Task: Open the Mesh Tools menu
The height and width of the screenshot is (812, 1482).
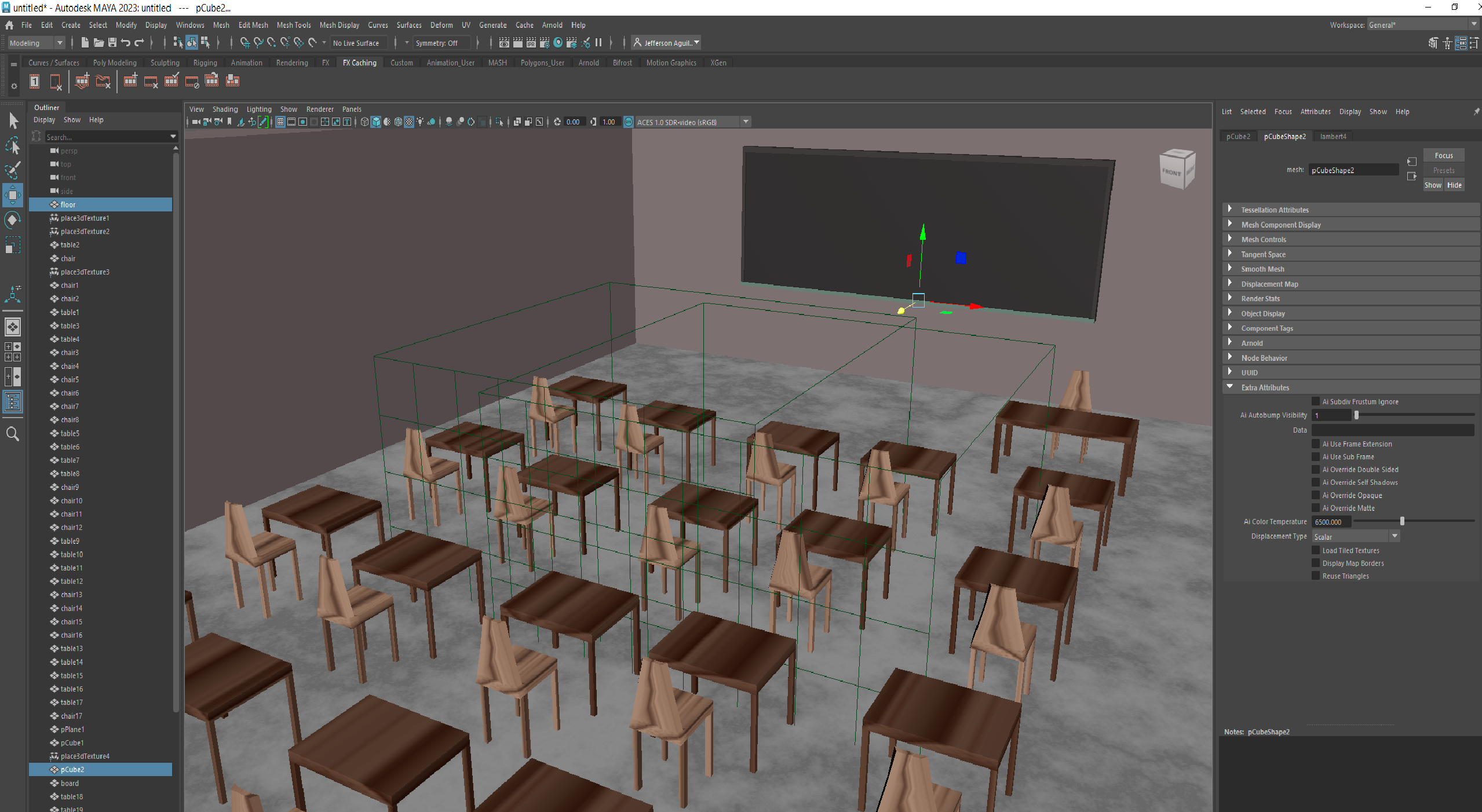Action: click(294, 25)
